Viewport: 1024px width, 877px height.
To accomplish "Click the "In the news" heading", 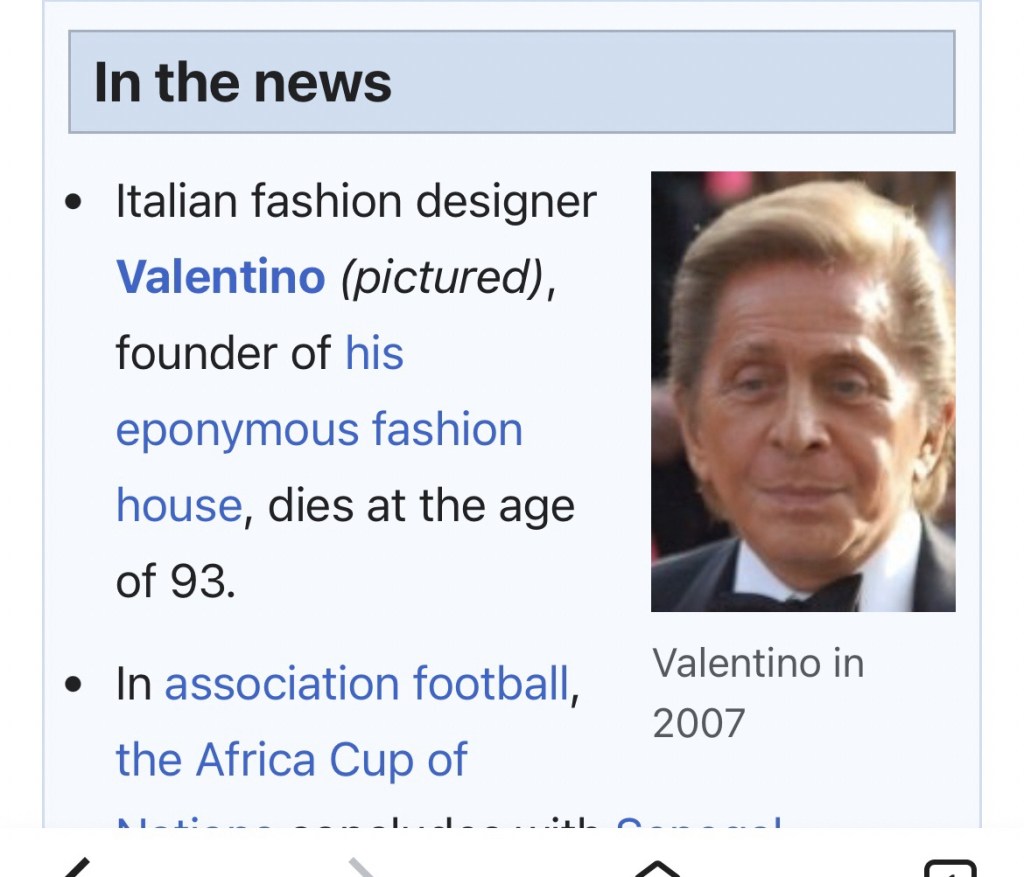I will tap(243, 82).
